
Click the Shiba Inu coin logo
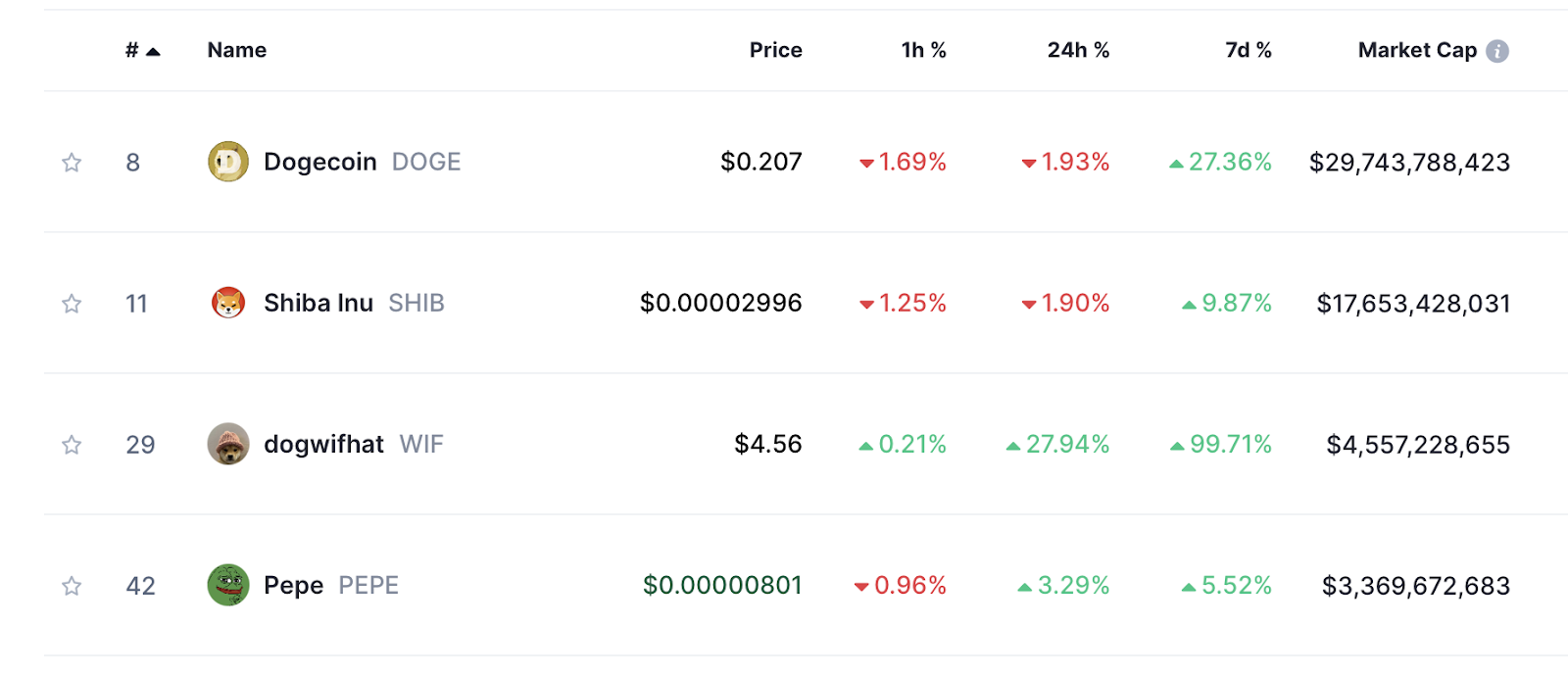pos(228,303)
